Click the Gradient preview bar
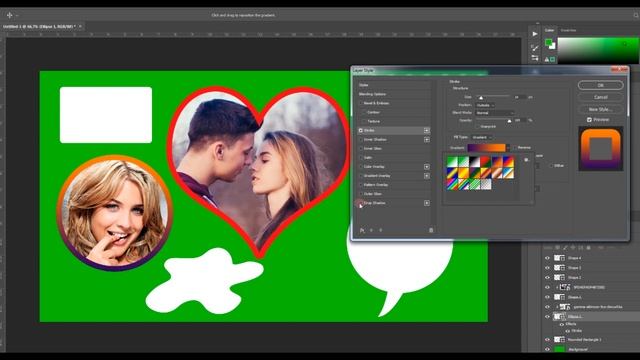Image resolution: width=640 pixels, height=360 pixels. [x=487, y=148]
